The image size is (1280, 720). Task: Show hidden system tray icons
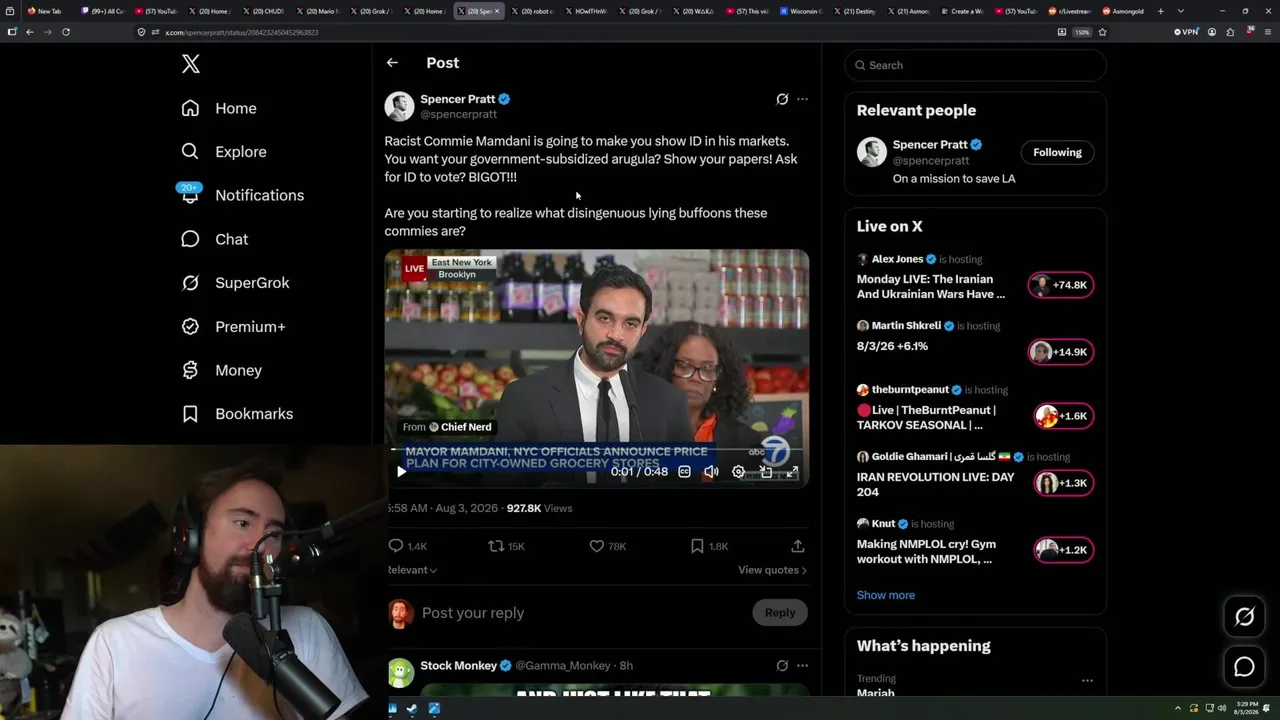tap(1177, 709)
